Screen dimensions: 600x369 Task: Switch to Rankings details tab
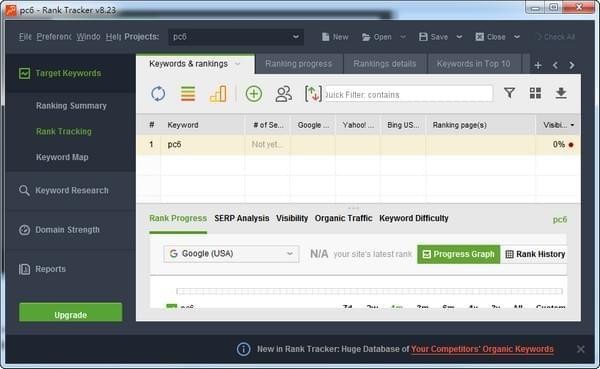(x=385, y=64)
